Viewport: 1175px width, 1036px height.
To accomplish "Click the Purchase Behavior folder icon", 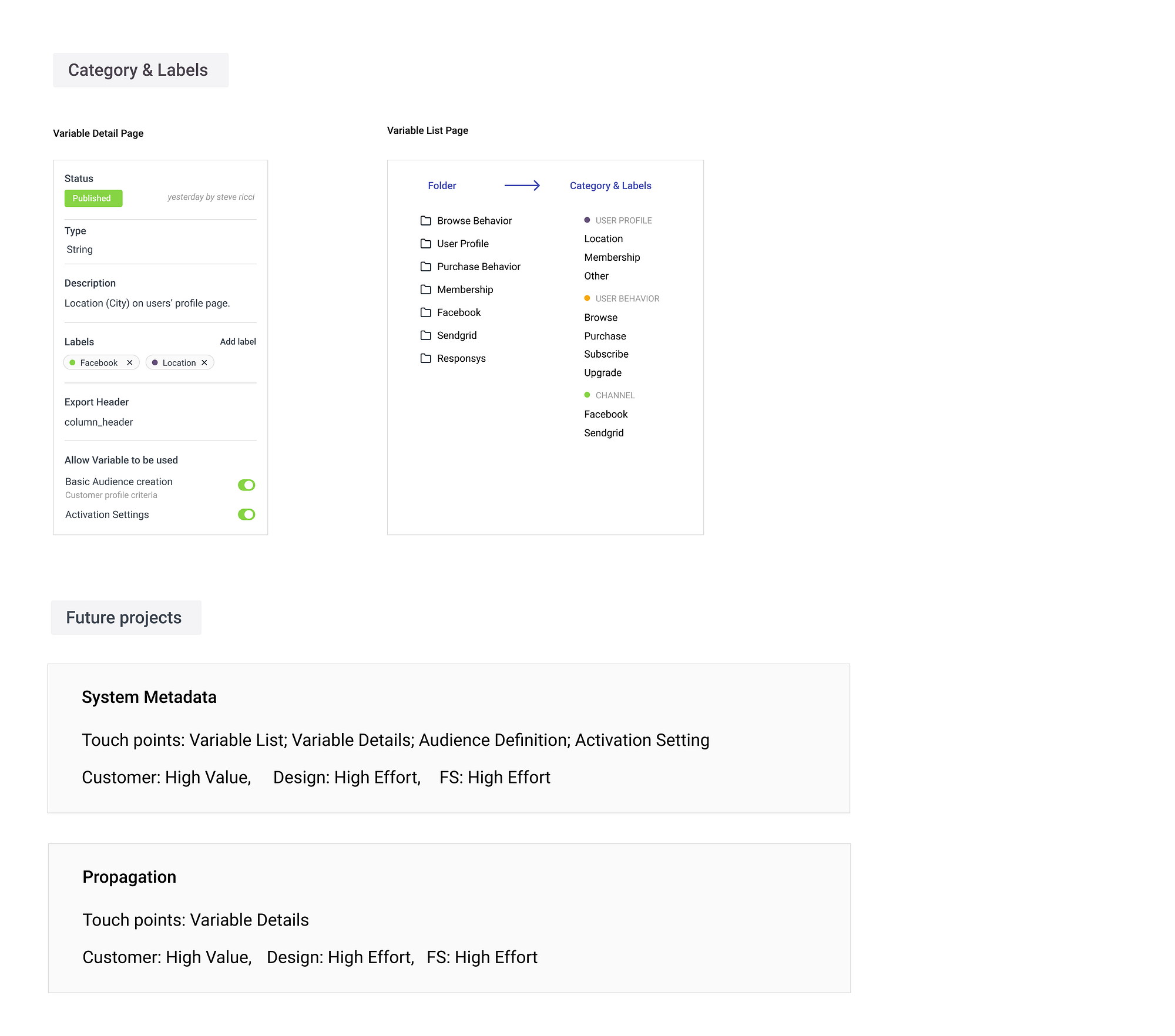I will click(426, 267).
